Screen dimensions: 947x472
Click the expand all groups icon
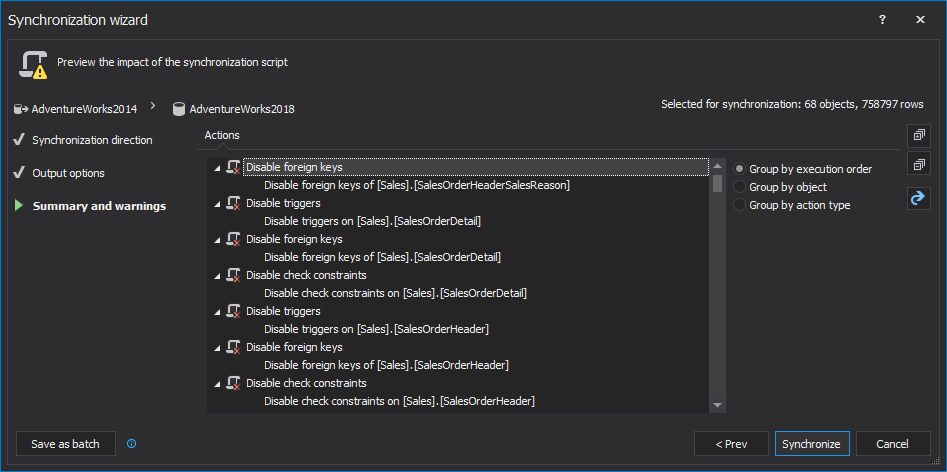(x=918, y=135)
